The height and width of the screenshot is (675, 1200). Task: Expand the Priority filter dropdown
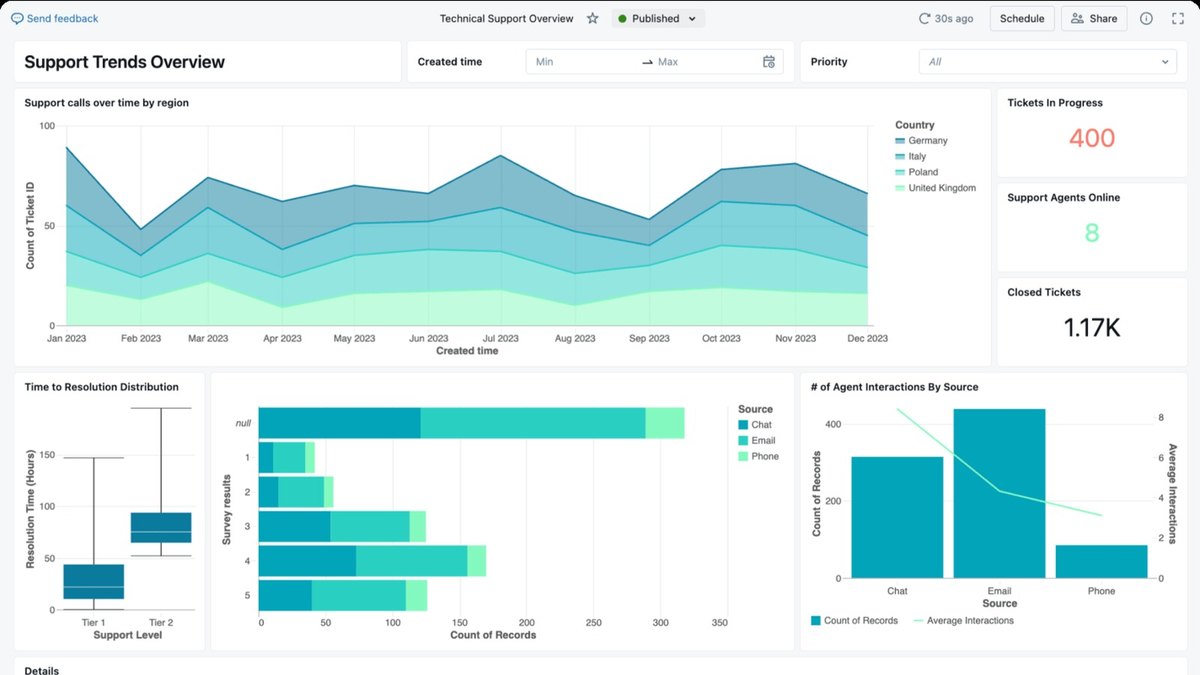1047,62
